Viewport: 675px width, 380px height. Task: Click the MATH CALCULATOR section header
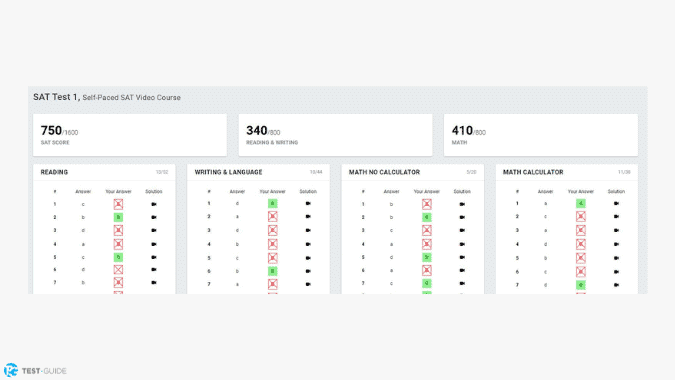point(533,172)
